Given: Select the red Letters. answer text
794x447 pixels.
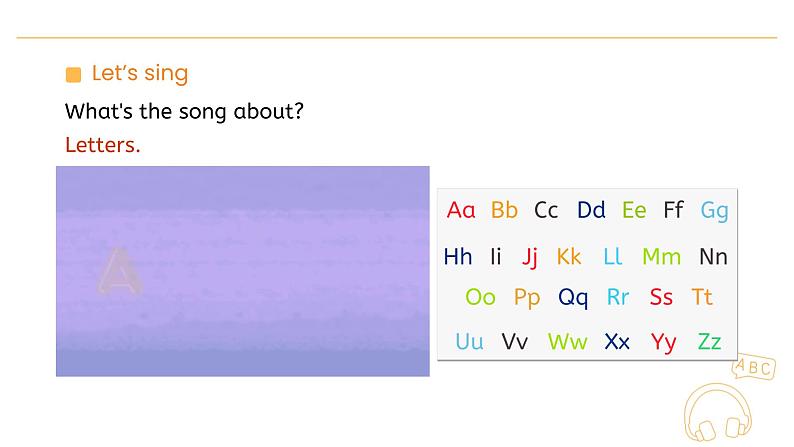Looking at the screenshot, I should pos(102,145).
